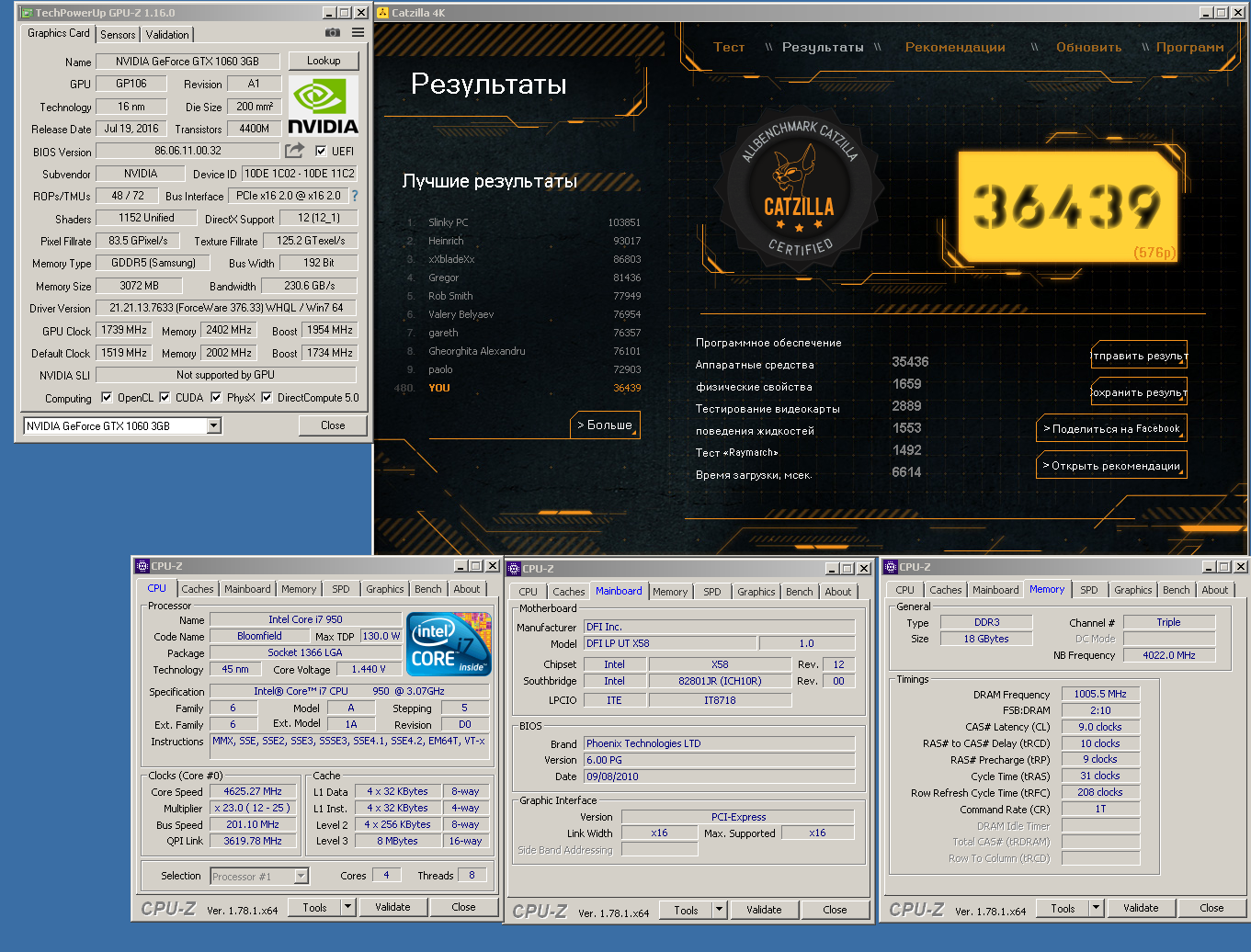Toggle the PhysX checkbox
This screenshot has height=952, width=1251.
[x=216, y=397]
